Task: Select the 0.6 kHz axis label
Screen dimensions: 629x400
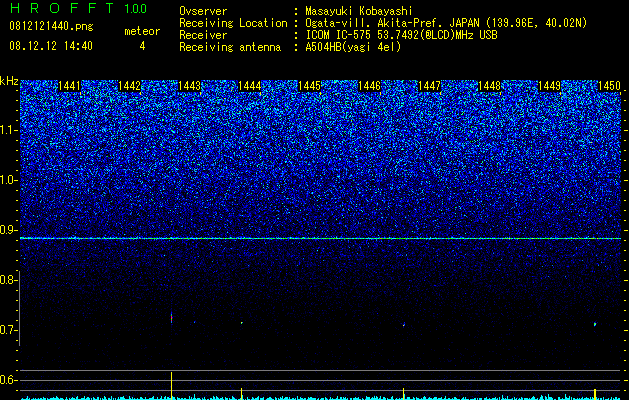Action: (x=8, y=380)
